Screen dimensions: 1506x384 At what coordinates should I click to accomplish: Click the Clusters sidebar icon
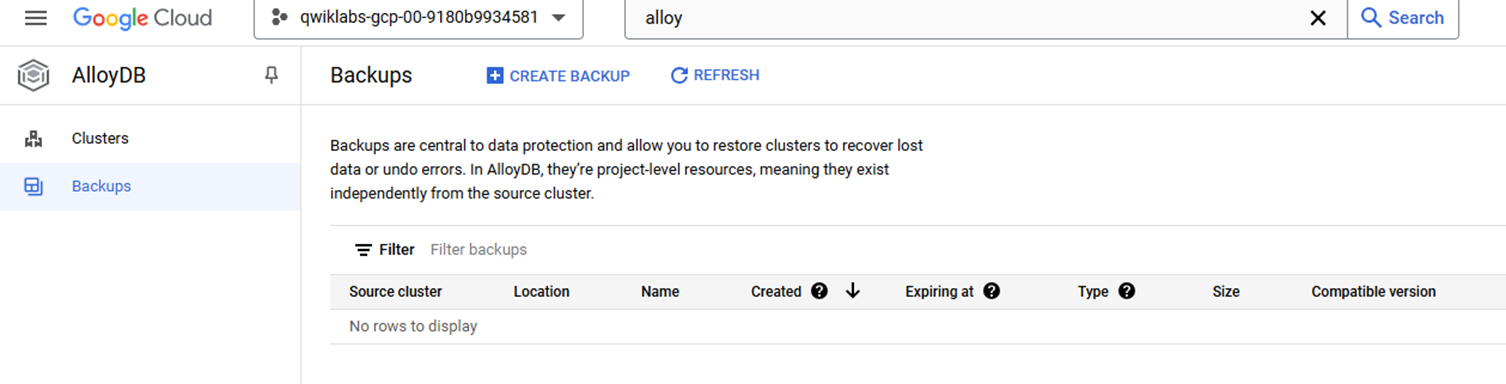point(33,139)
